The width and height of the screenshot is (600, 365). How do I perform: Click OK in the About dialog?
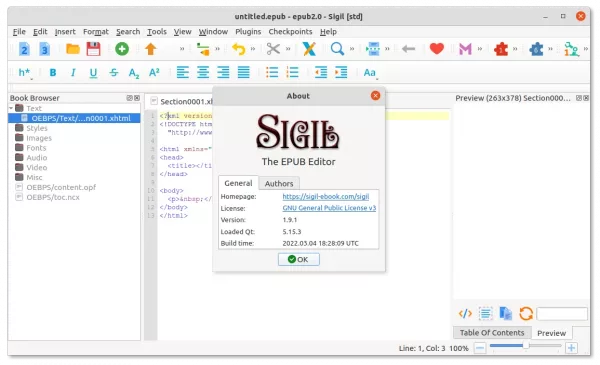click(298, 259)
